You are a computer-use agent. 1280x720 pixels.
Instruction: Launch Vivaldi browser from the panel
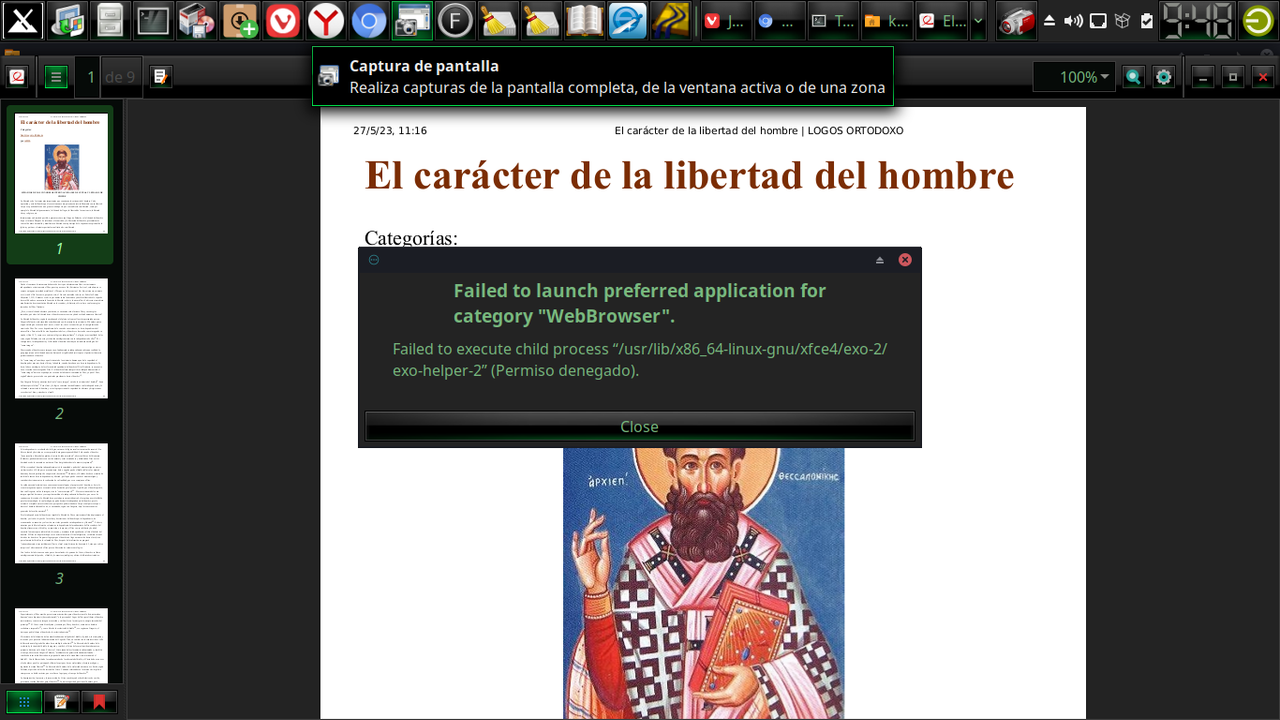pos(283,20)
